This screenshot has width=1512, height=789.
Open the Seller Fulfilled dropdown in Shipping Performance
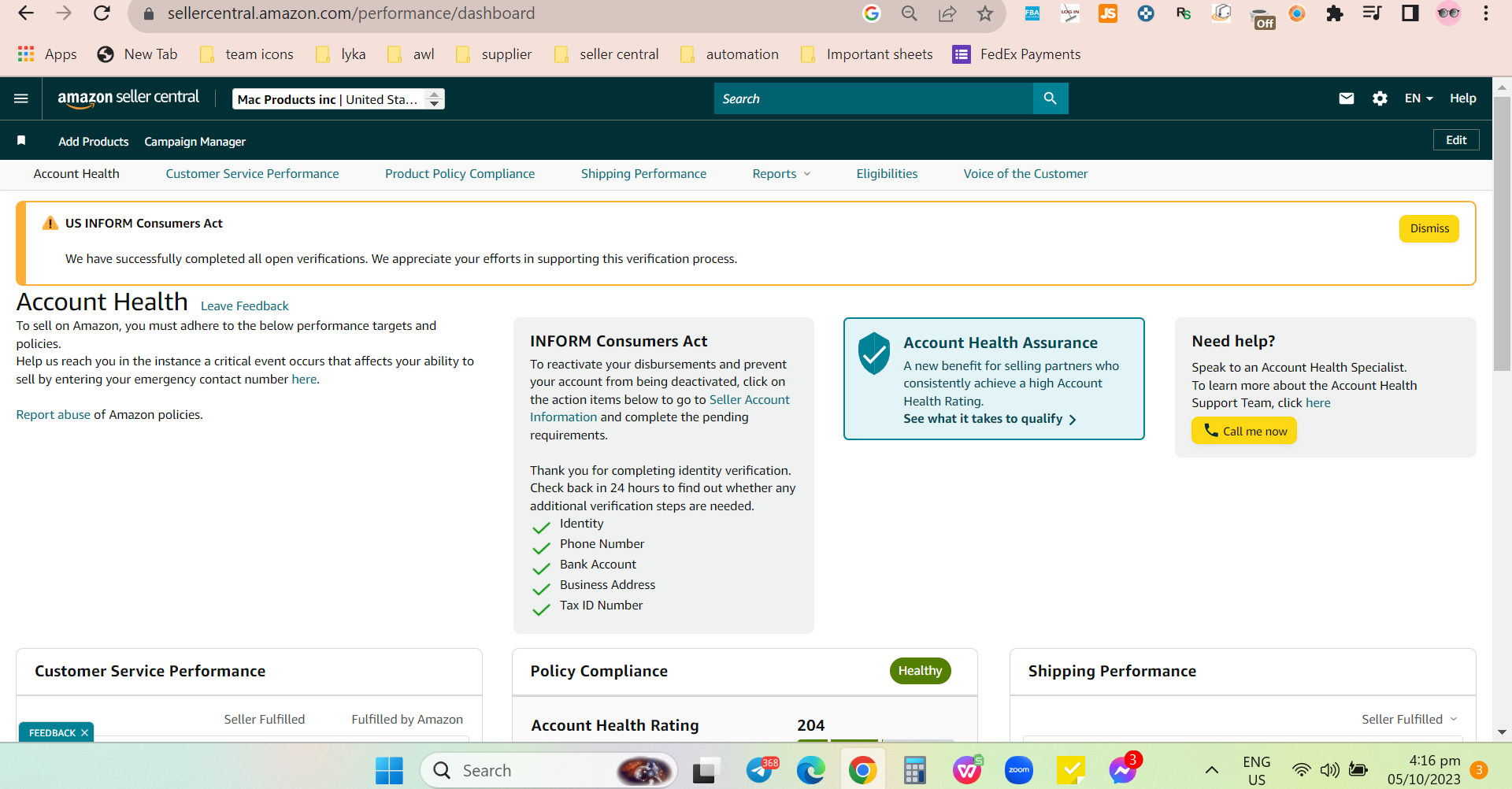pos(1410,719)
